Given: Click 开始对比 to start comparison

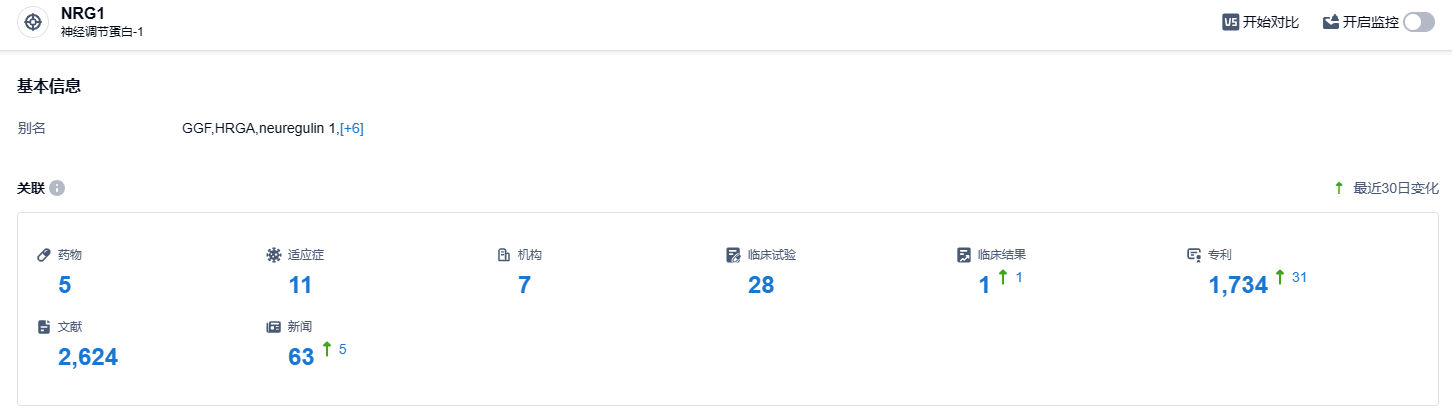Looking at the screenshot, I should 1270,22.
